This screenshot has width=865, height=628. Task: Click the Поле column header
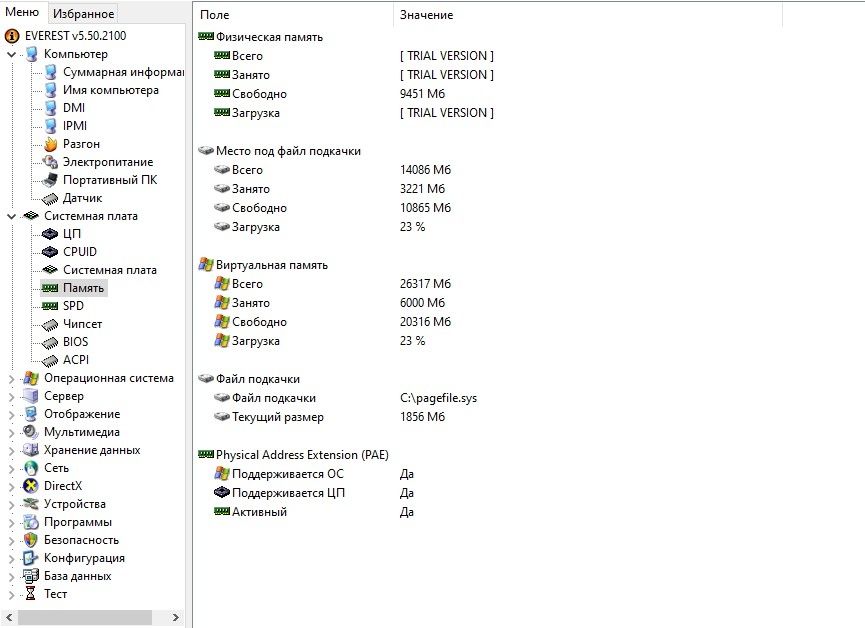(215, 15)
